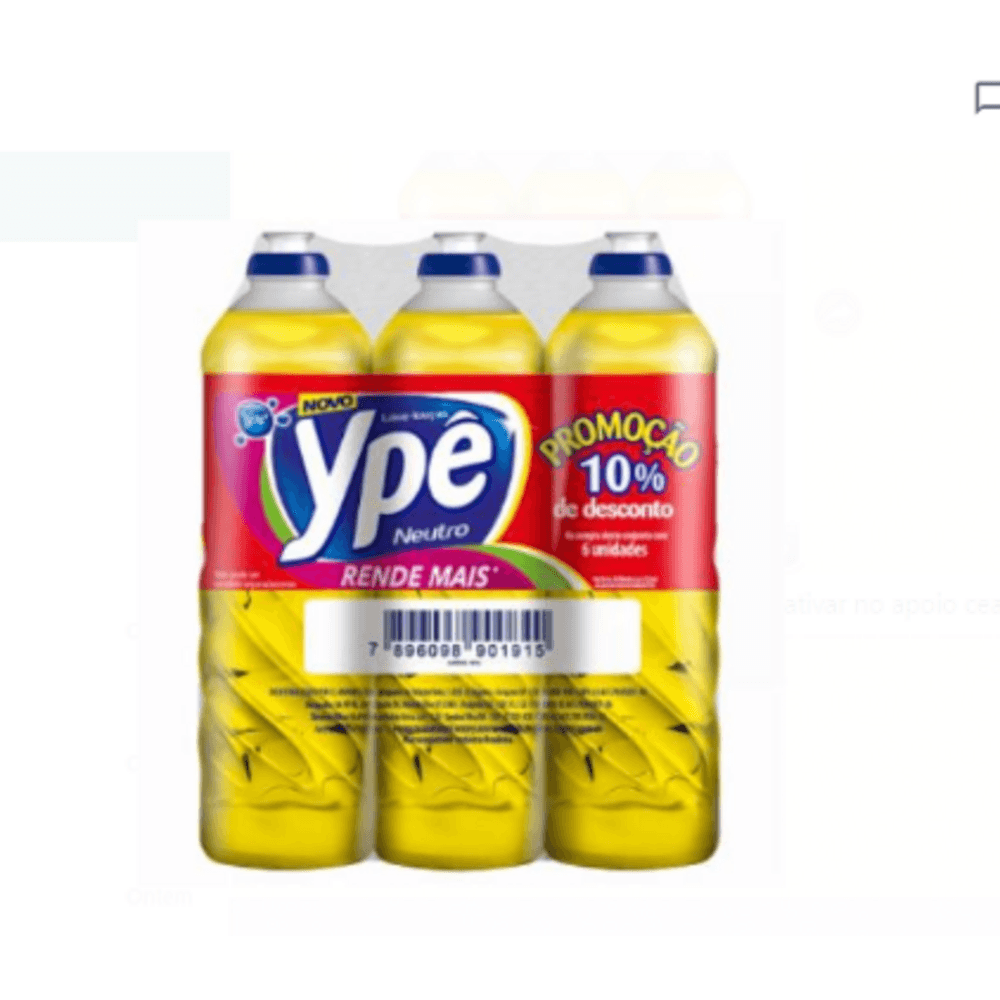Click the 6 unidades text on label
The height and width of the screenshot is (1000, 1000).
click(605, 550)
